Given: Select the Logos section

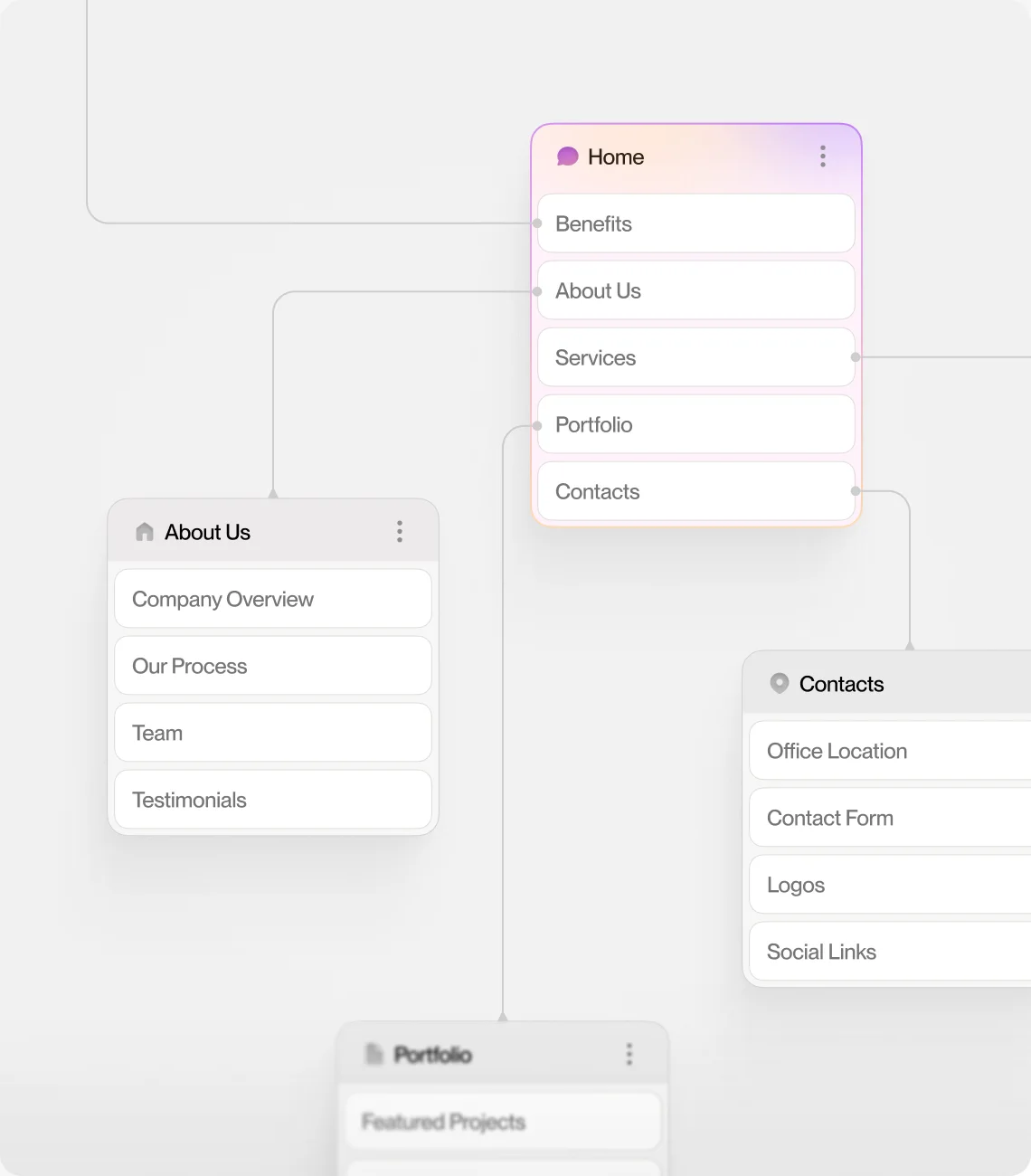Looking at the screenshot, I should coord(891,885).
